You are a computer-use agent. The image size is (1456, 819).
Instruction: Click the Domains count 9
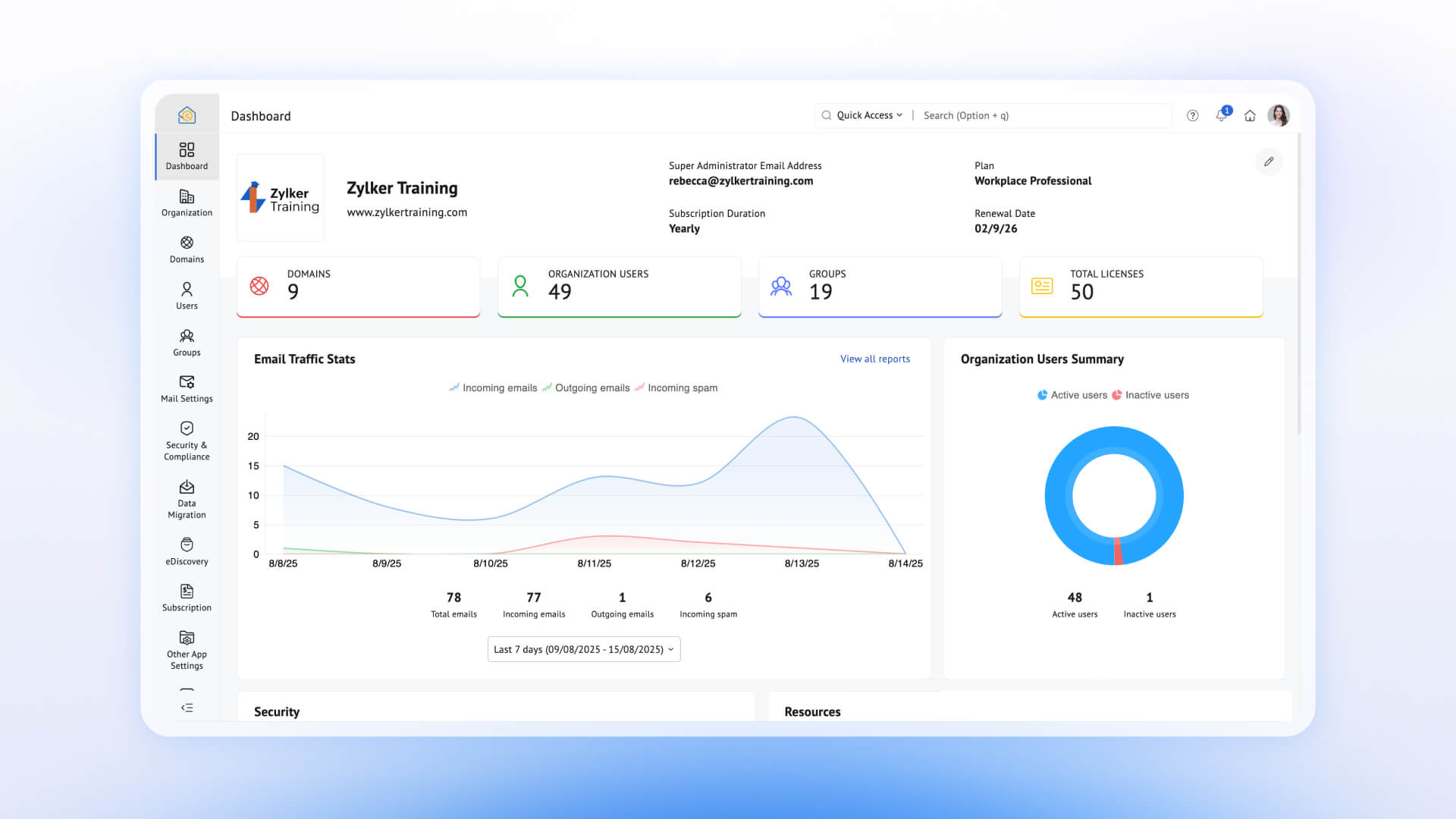(293, 292)
